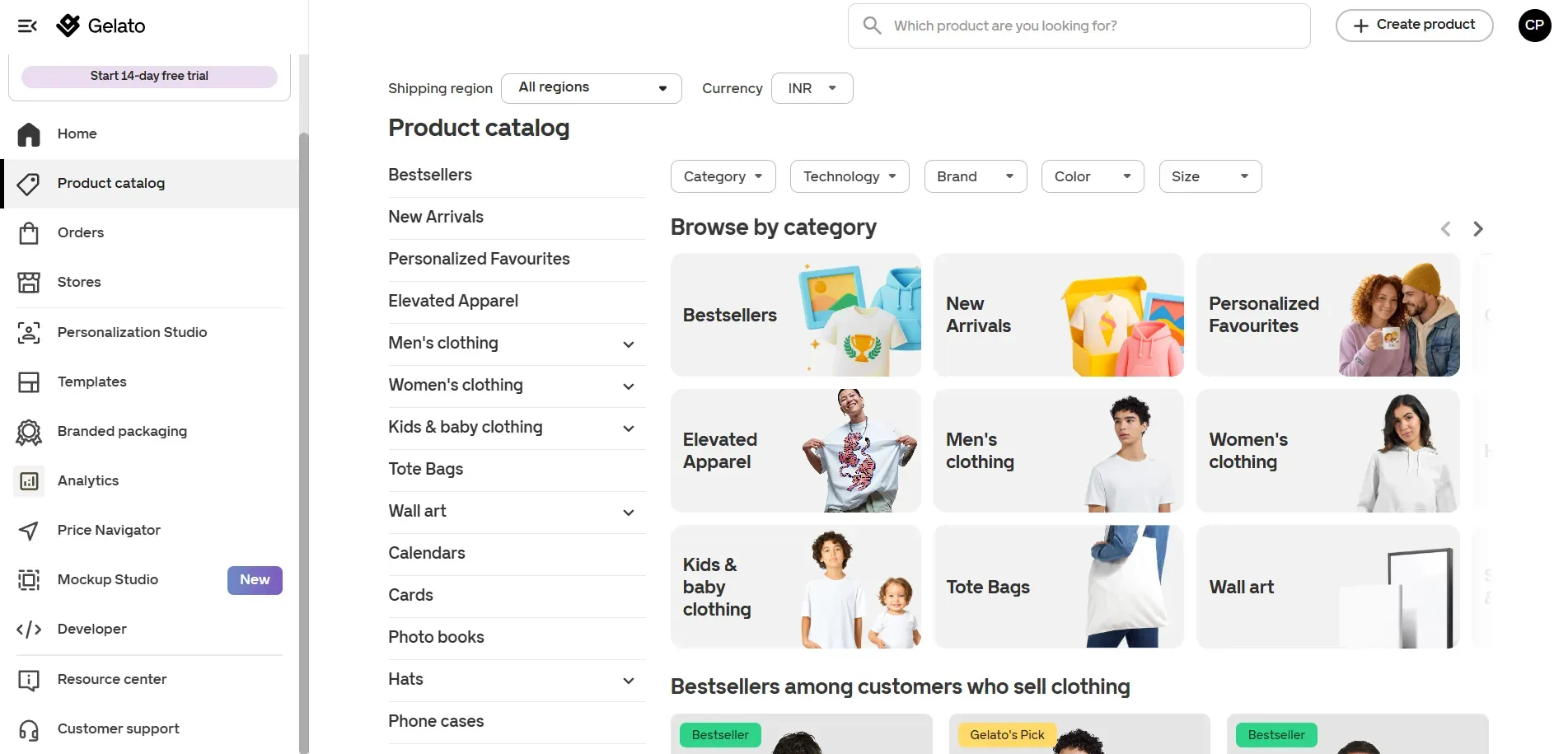
Task: Click the Create product button
Action: [1414, 26]
